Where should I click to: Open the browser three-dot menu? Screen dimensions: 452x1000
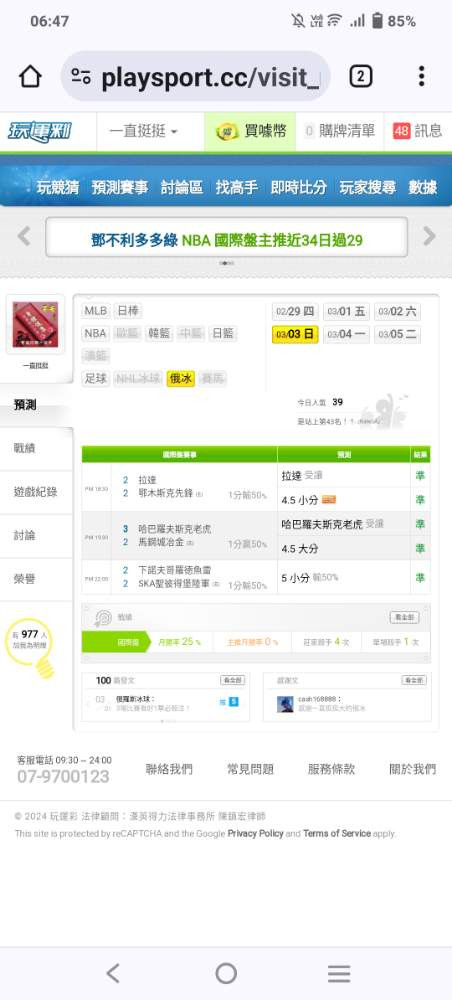[x=421, y=77]
